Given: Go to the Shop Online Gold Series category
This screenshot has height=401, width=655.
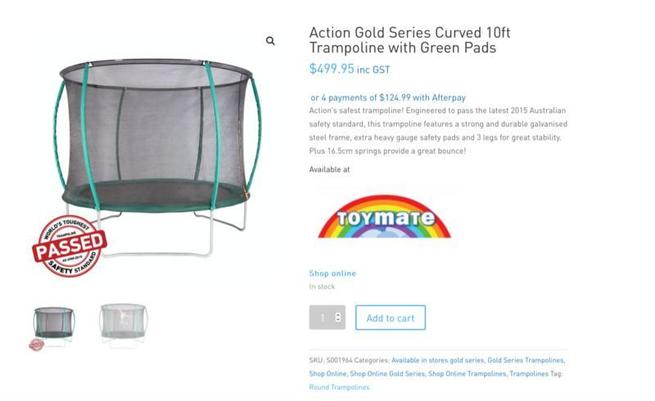Looking at the screenshot, I should pos(386,374).
